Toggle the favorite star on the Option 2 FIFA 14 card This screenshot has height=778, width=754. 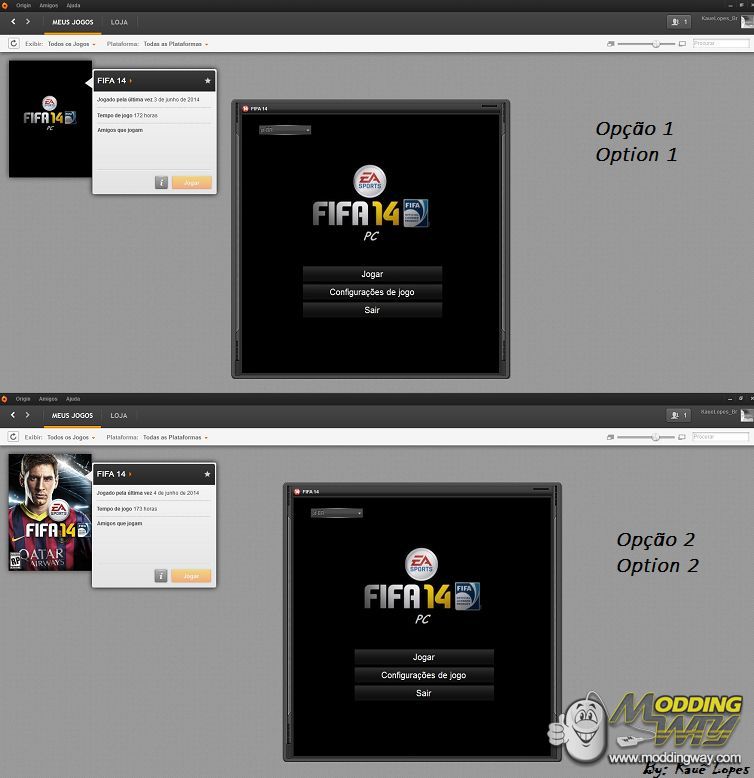pos(207,474)
